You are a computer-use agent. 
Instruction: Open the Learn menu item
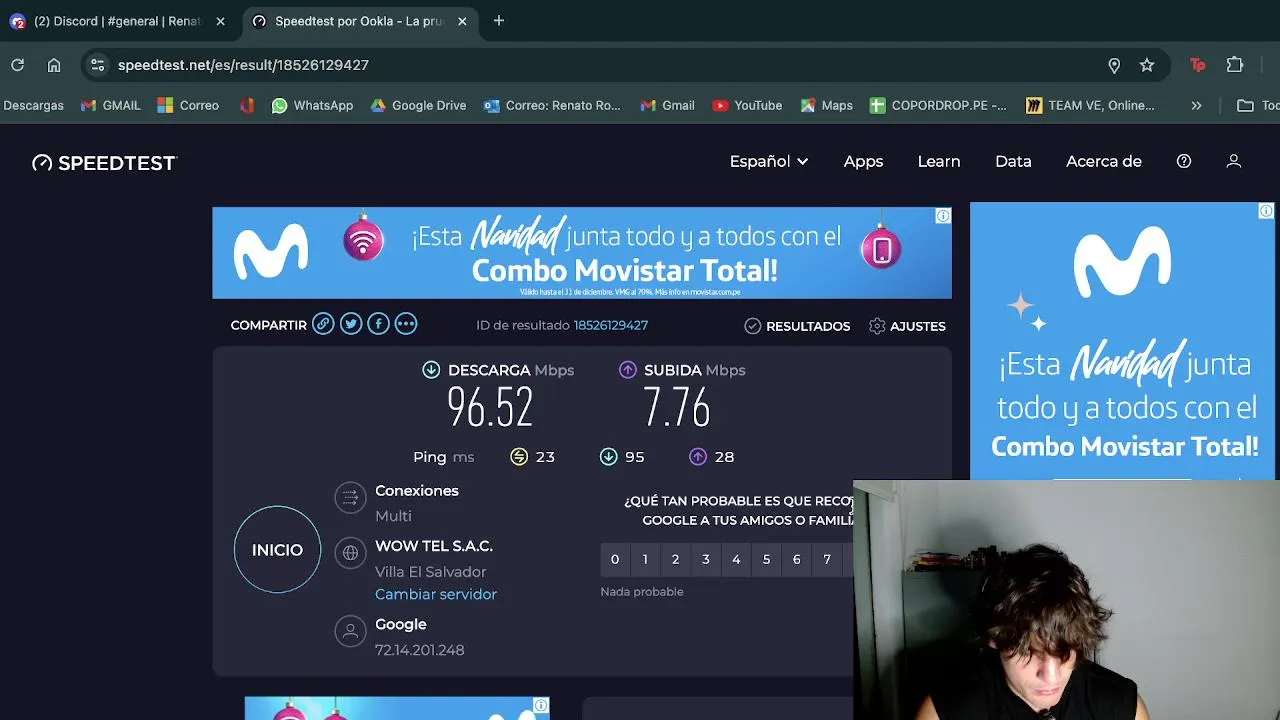tap(939, 161)
